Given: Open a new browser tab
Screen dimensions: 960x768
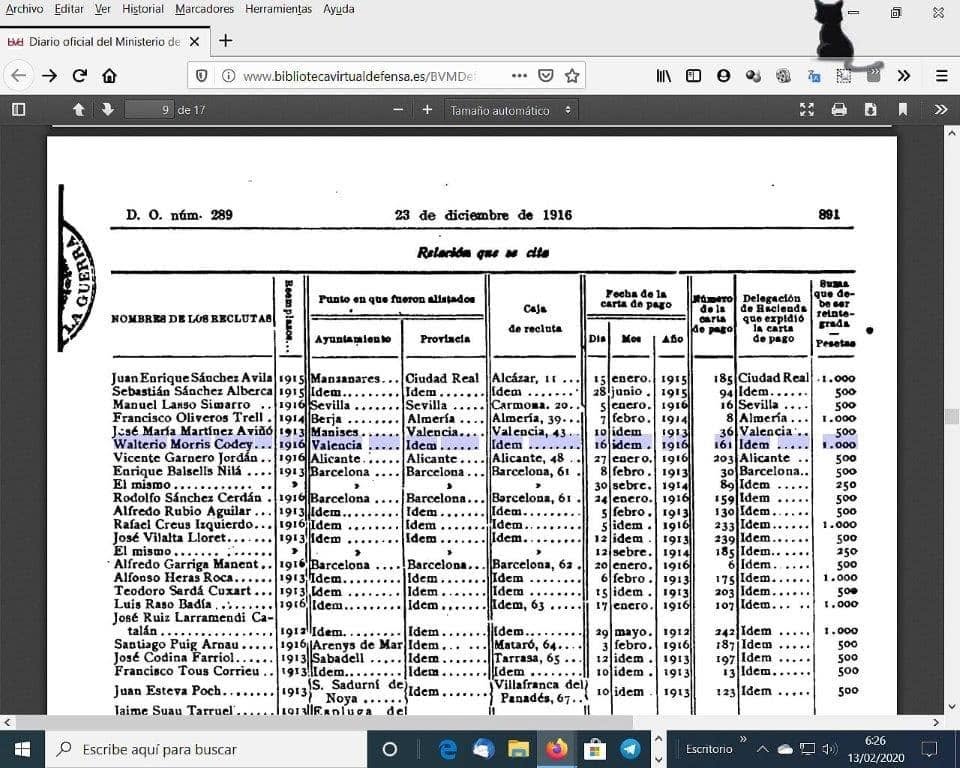Looking at the screenshot, I should click(225, 41).
